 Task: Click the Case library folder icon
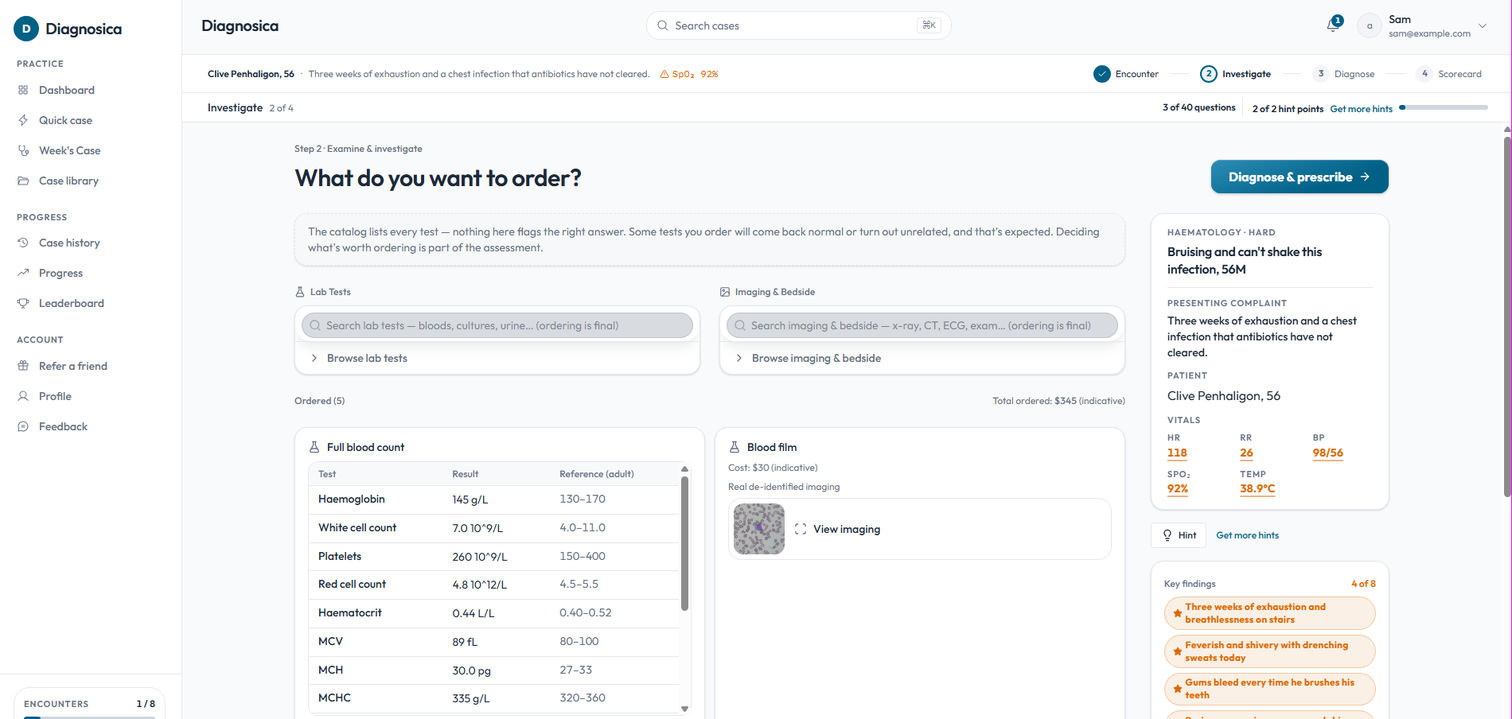click(x=24, y=181)
